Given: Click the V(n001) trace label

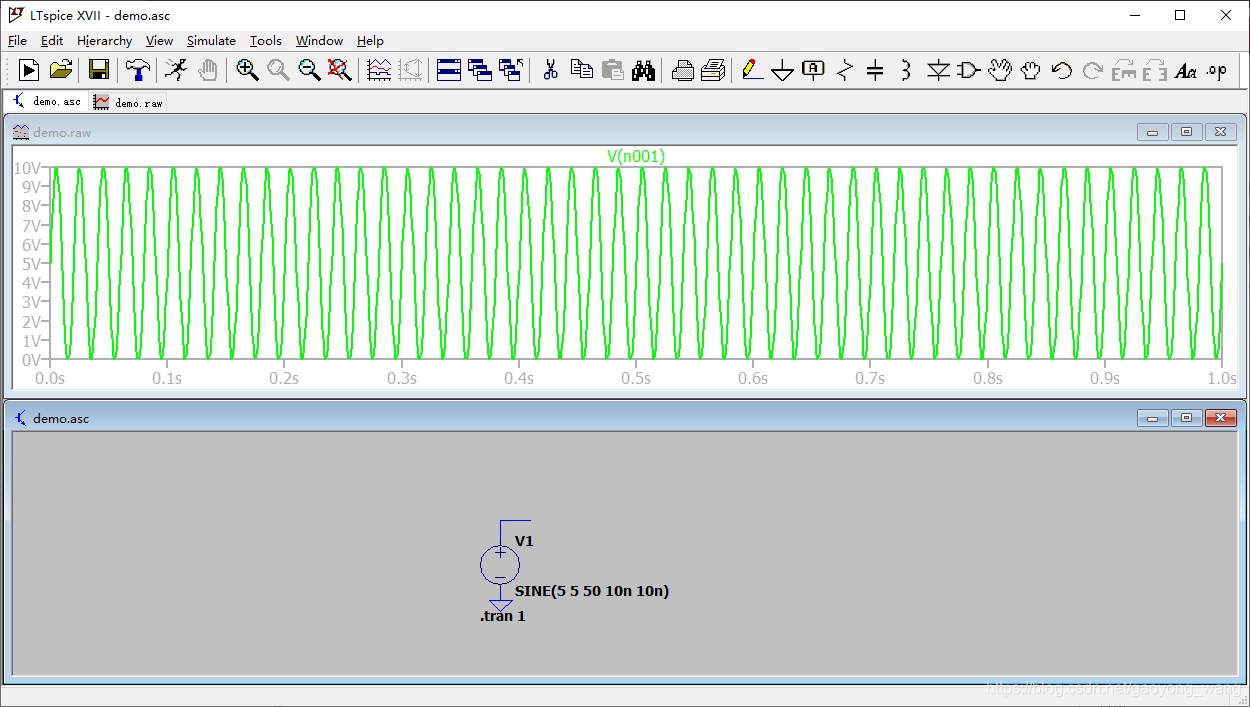Looking at the screenshot, I should (636, 156).
